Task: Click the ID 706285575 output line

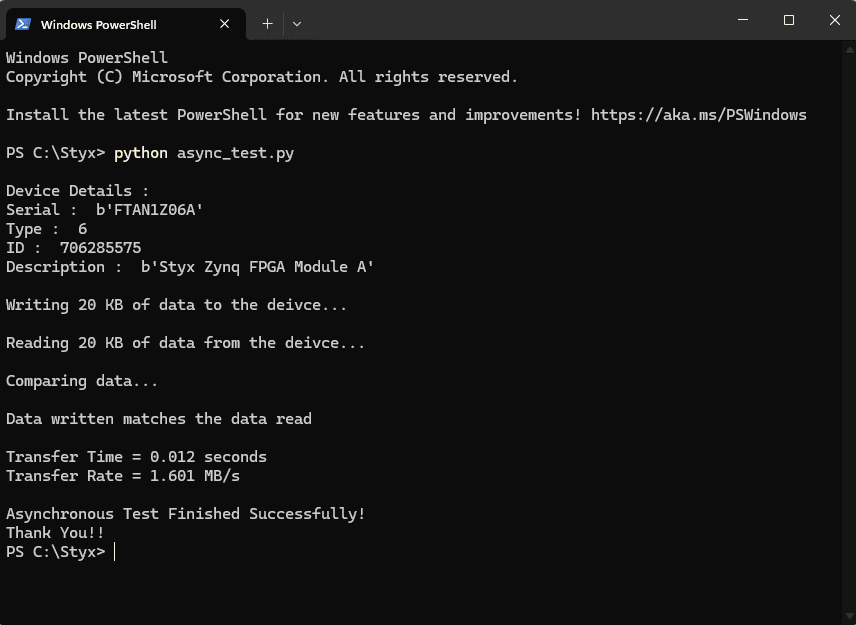Action: pyautogui.click(x=74, y=248)
